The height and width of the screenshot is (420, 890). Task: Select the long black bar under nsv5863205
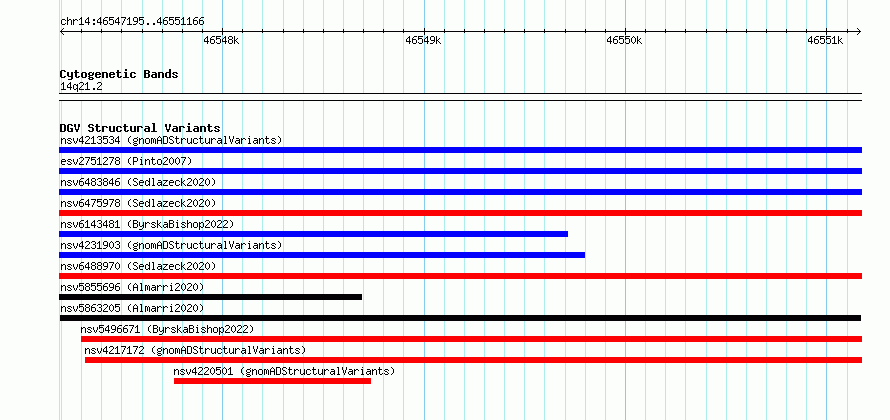[x=460, y=318]
